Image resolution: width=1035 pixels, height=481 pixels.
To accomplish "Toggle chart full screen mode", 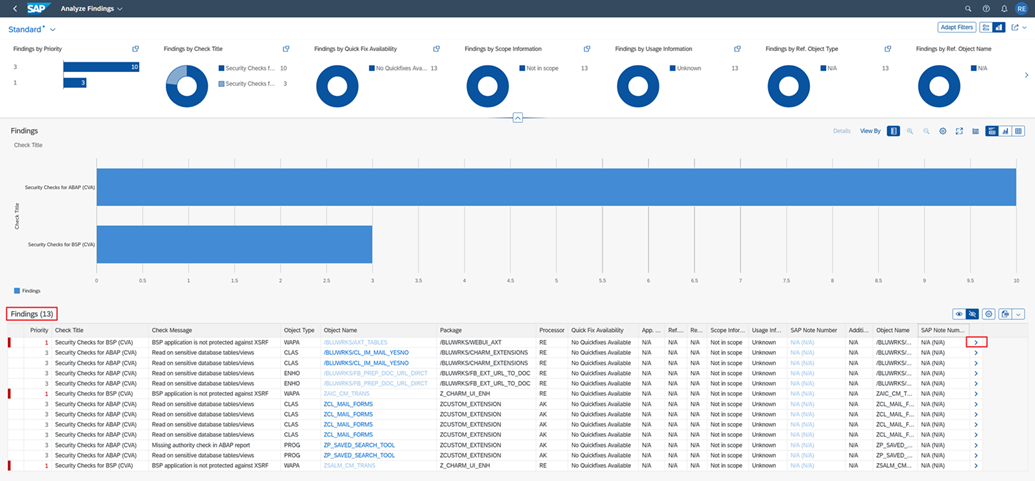I will tap(959, 131).
